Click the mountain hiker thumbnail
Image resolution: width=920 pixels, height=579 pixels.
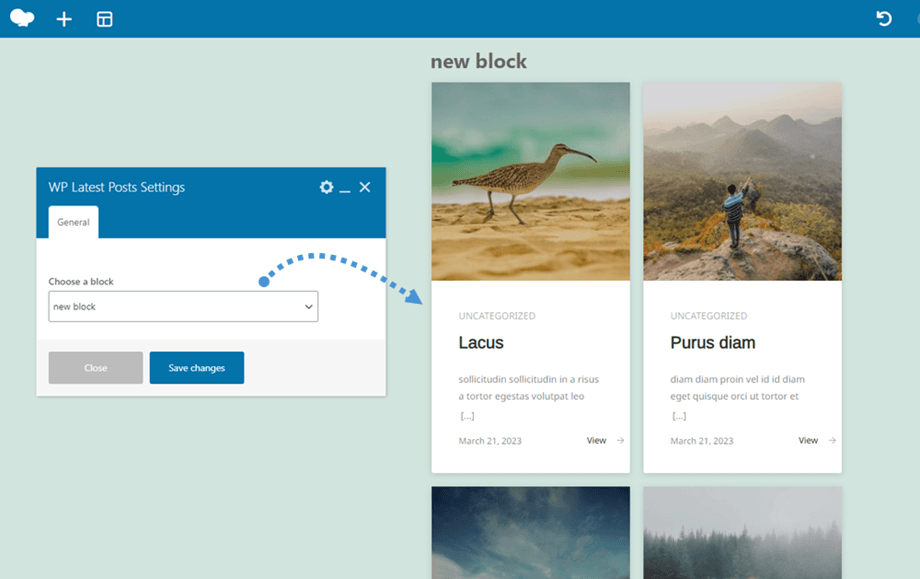click(x=742, y=181)
